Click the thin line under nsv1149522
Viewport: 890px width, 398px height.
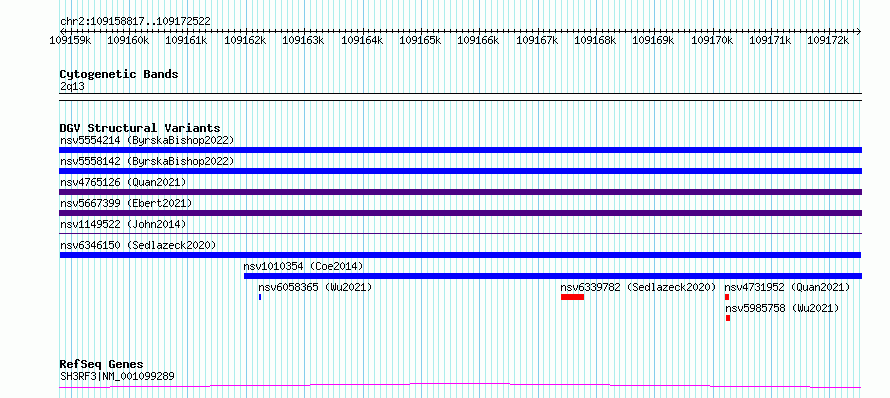[x=460, y=233]
